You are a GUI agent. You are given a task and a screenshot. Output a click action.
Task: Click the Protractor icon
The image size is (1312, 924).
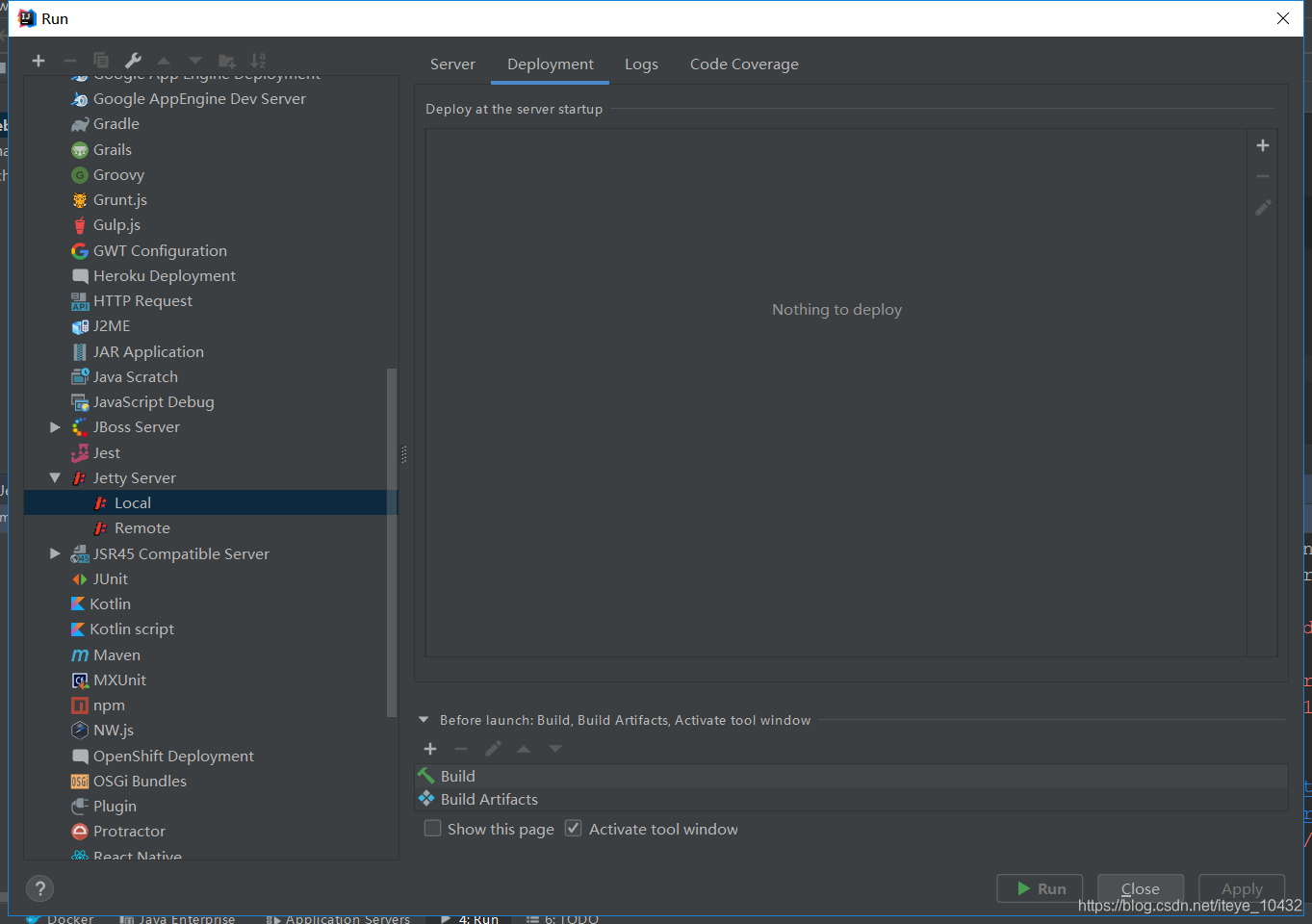(x=80, y=832)
